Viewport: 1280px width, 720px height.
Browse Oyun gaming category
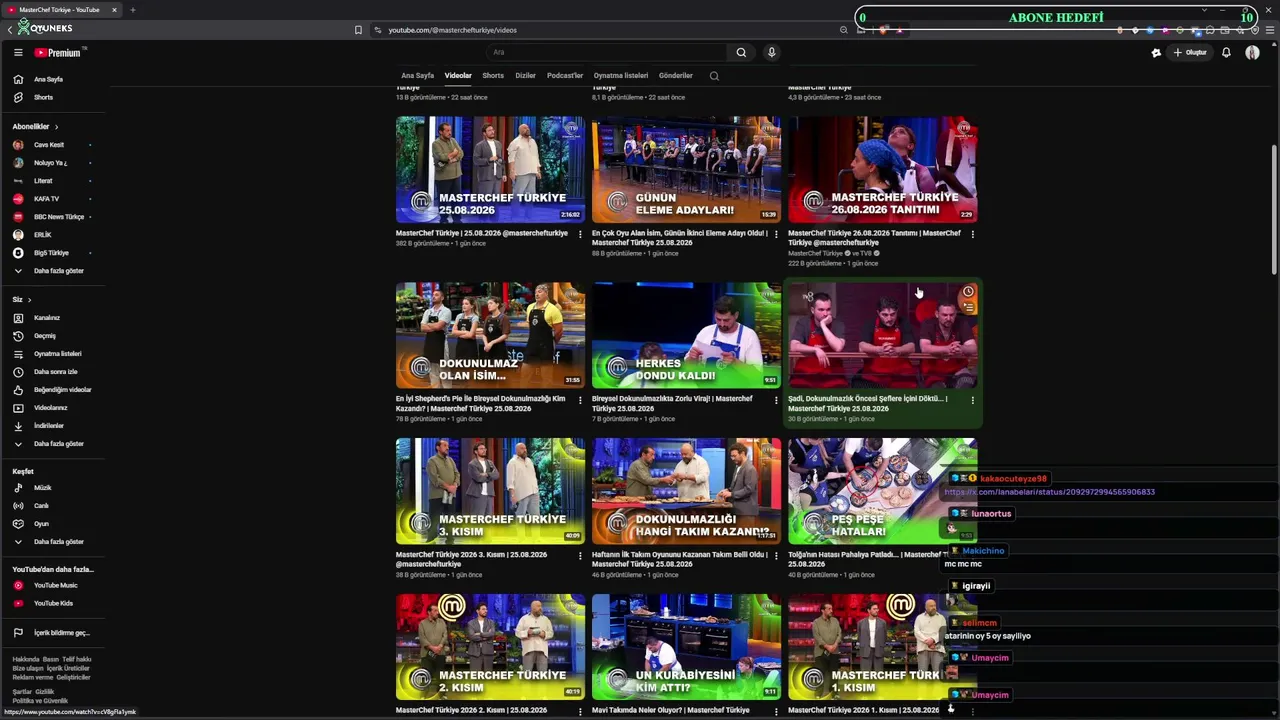55,524
